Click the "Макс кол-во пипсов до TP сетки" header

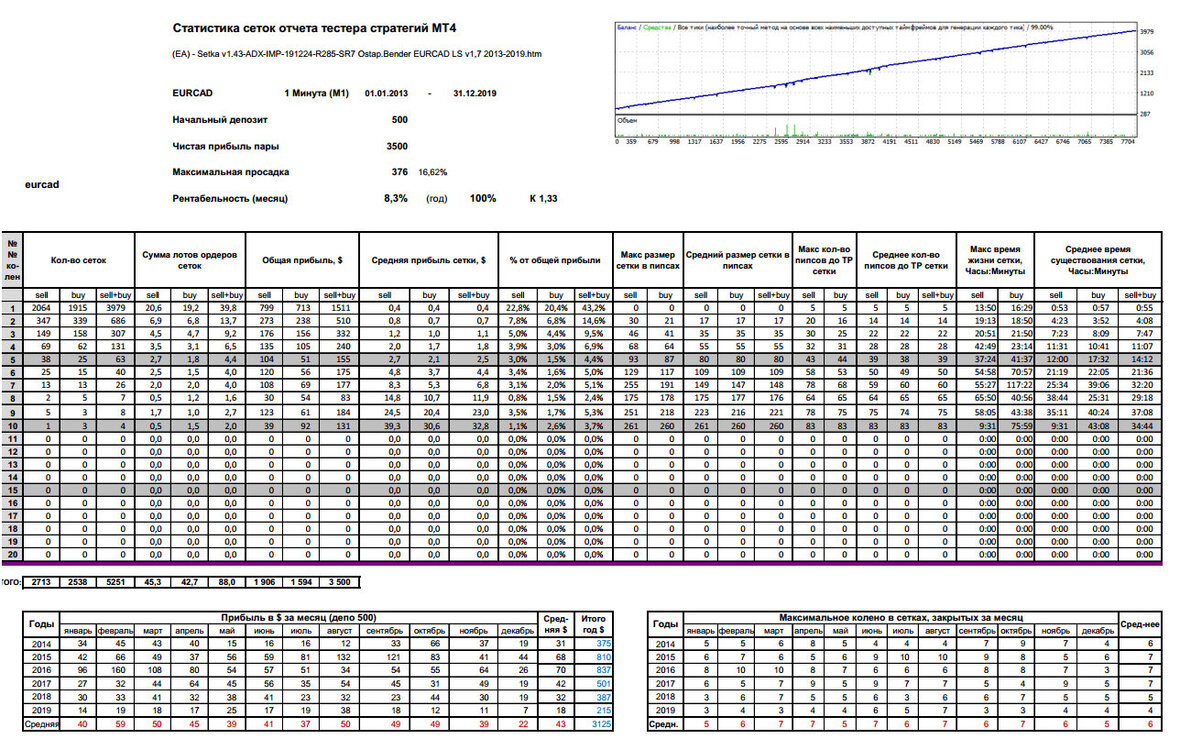pyautogui.click(x=824, y=260)
